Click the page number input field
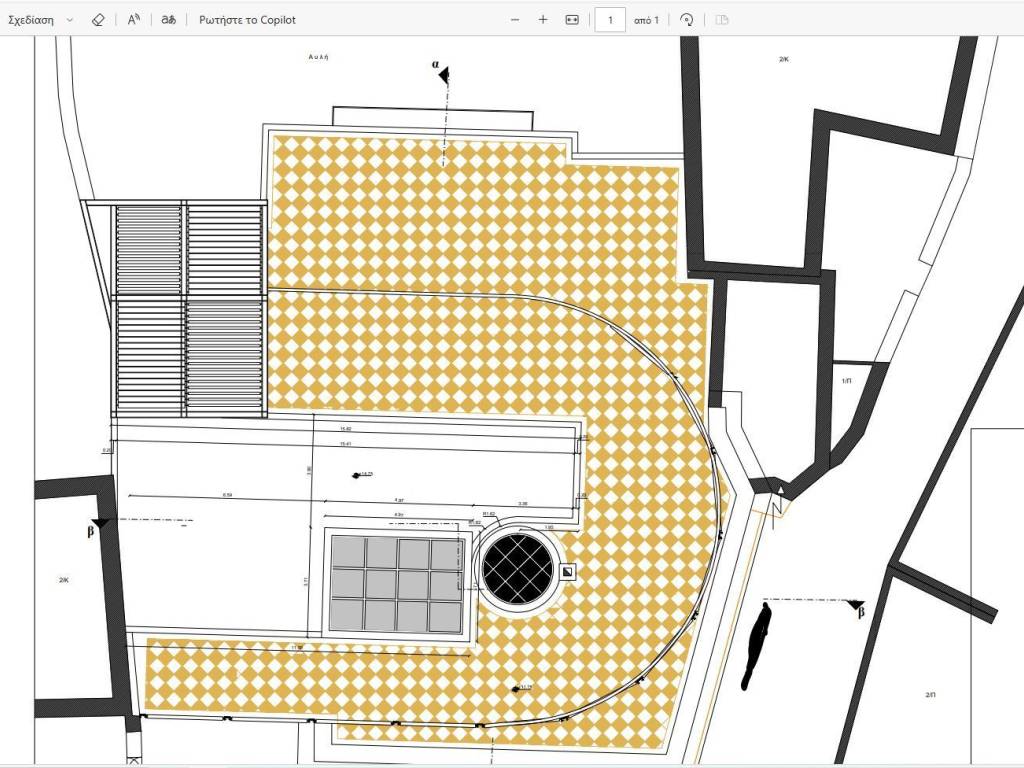1024x768 pixels. click(610, 19)
